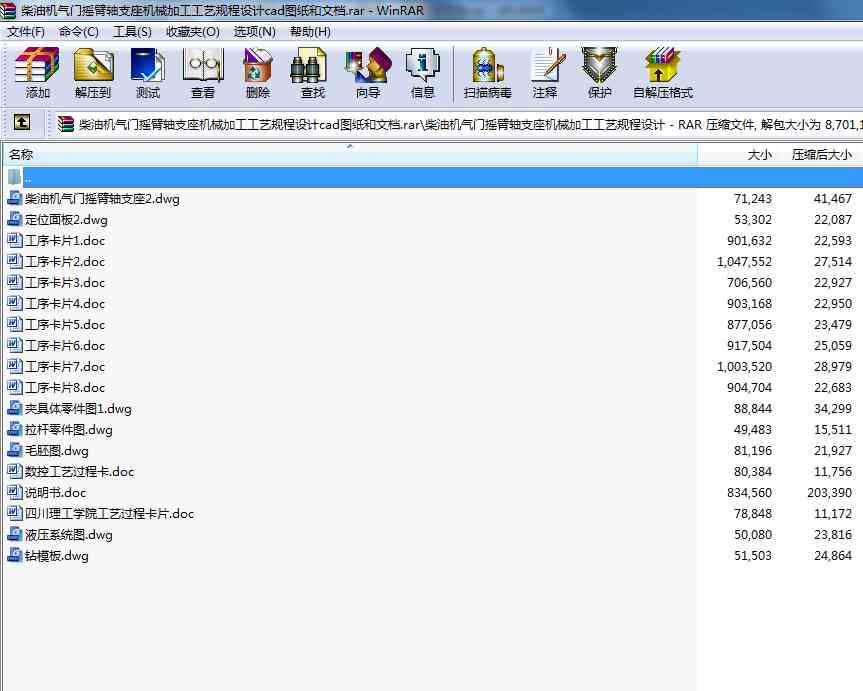
Task: Click the 保护 (Protect) shield icon
Action: pos(599,65)
